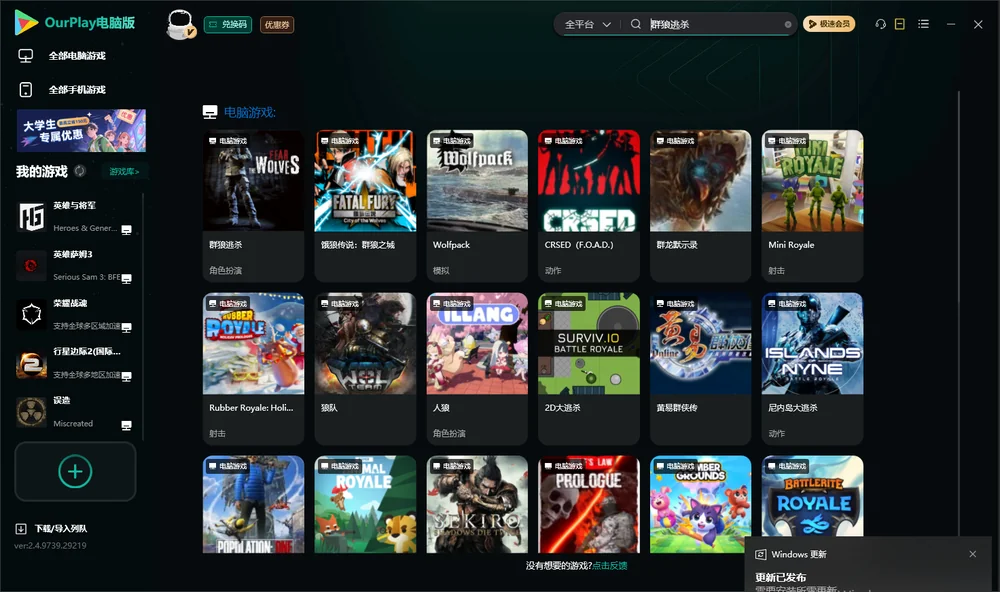1000x592 pixels.
Task: Open the Battlerite Royale game card
Action: pyautogui.click(x=812, y=496)
